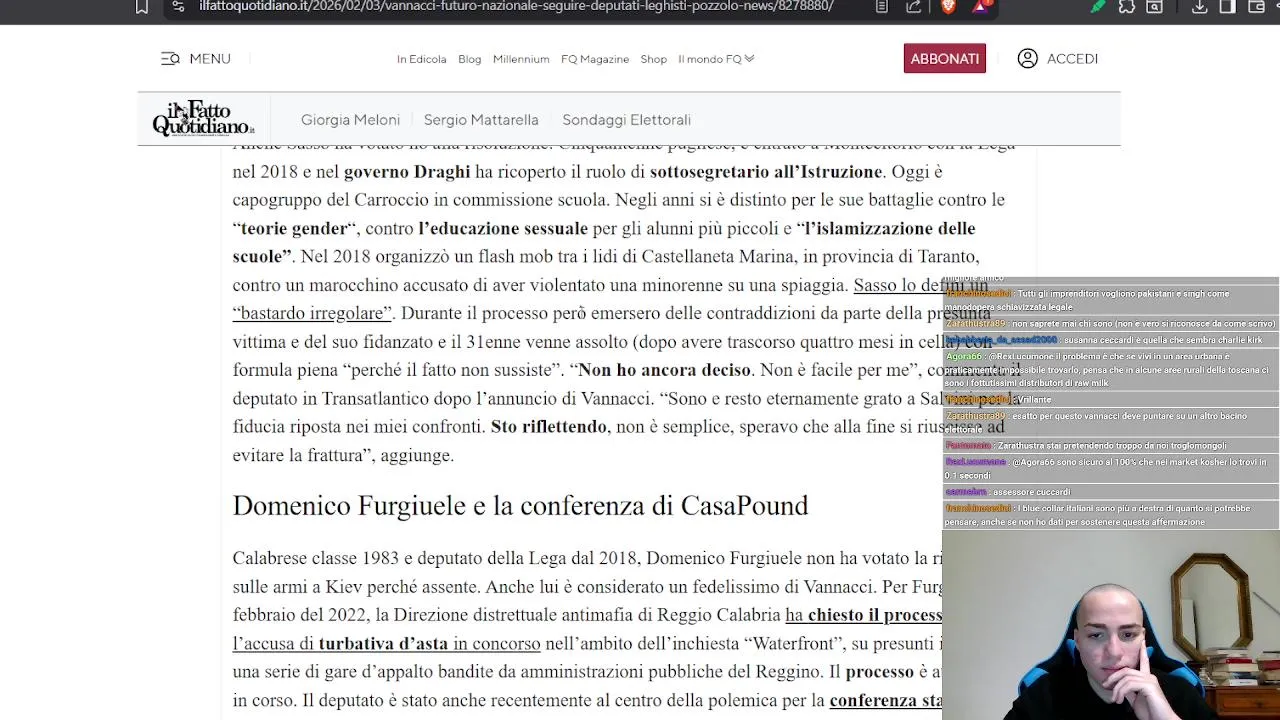Screen dimensions: 1280x720
Task: Open Brave Shields lion icon
Action: coord(948,6)
